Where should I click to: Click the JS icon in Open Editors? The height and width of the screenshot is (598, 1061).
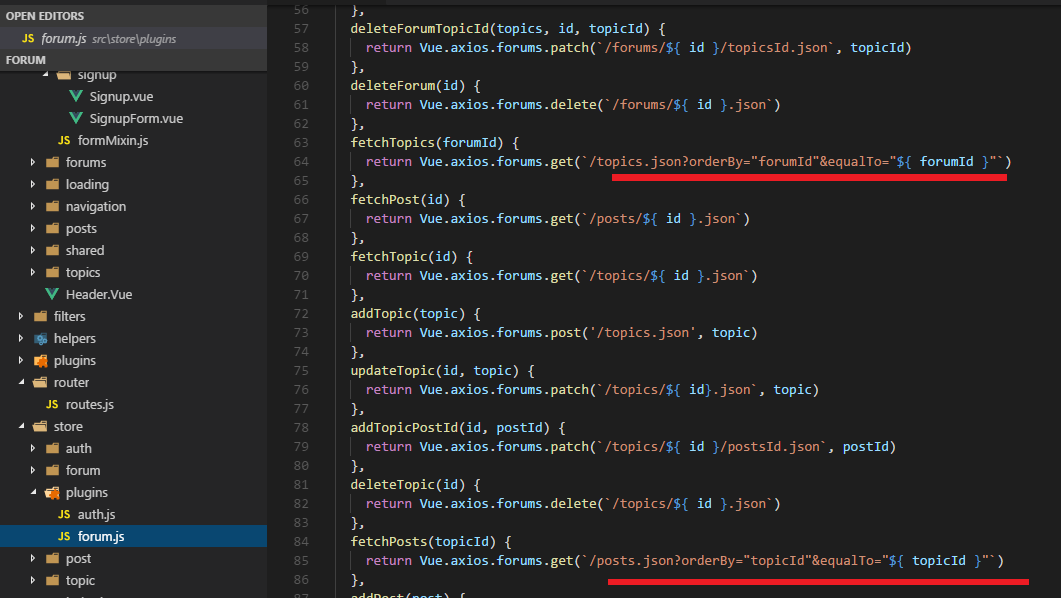[x=28, y=39]
